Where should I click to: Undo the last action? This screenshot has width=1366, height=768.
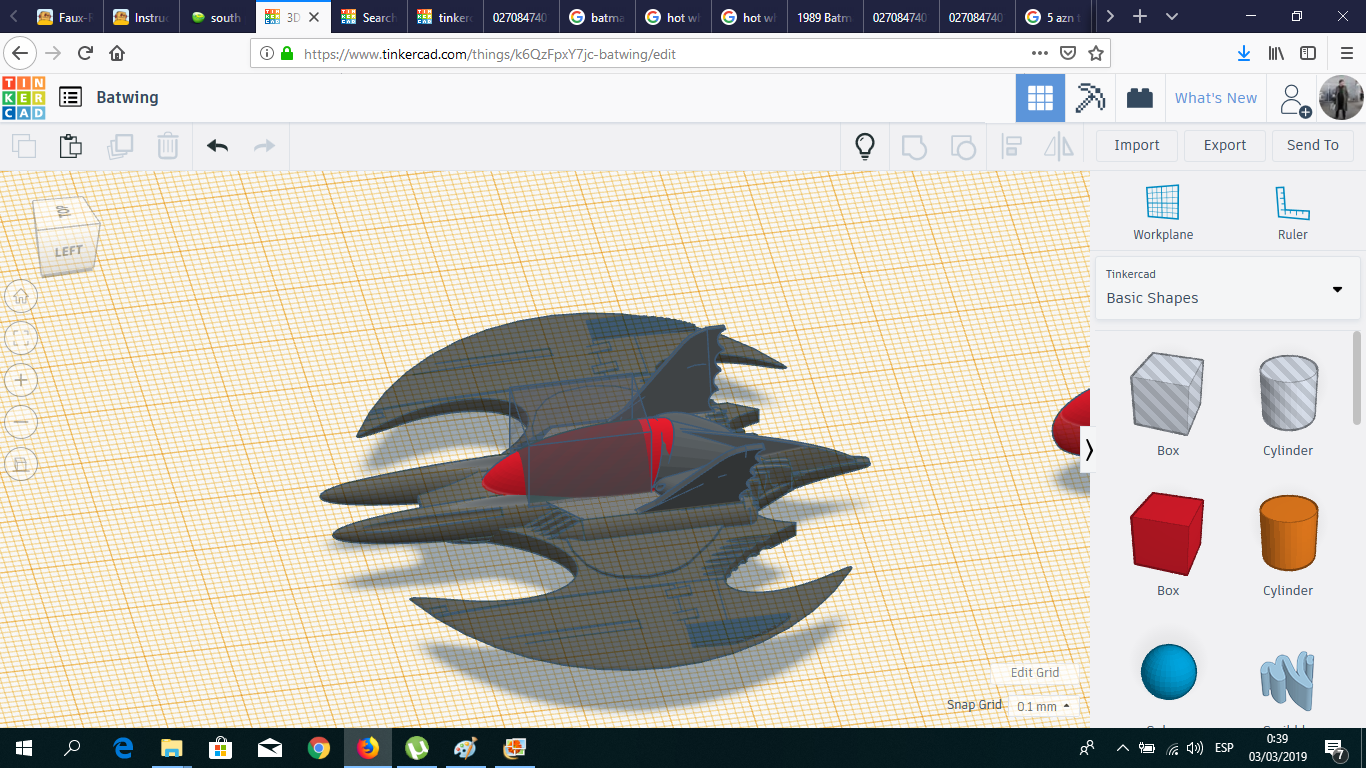tap(217, 146)
